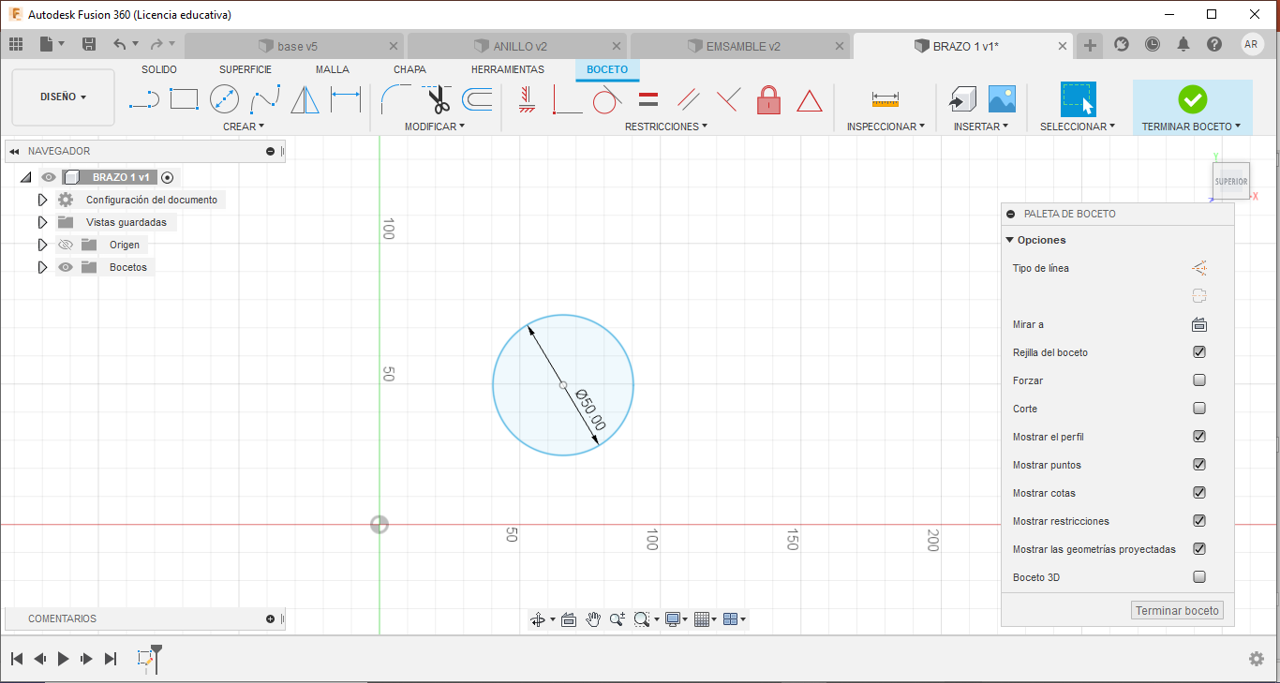The height and width of the screenshot is (683, 1280).
Task: Select the Trim scissors tool
Action: click(x=437, y=99)
